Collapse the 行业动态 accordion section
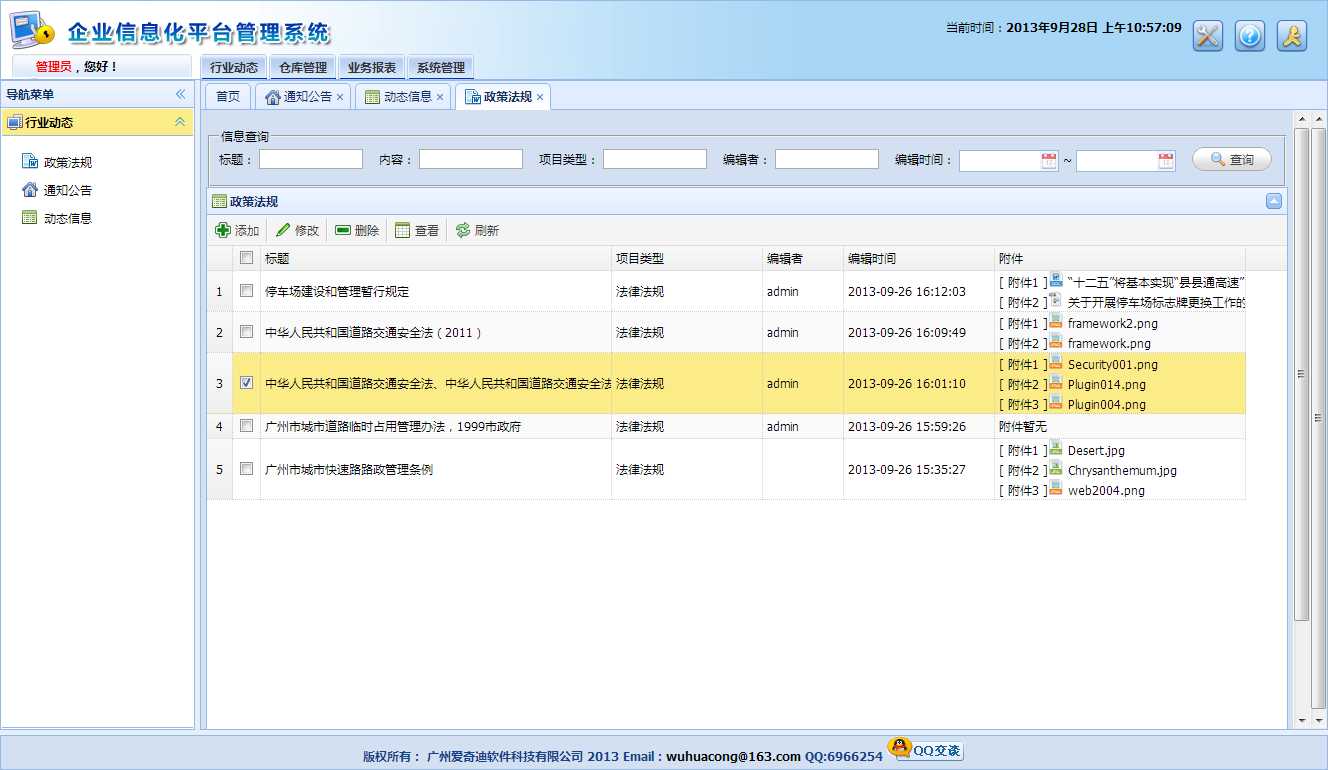 180,122
